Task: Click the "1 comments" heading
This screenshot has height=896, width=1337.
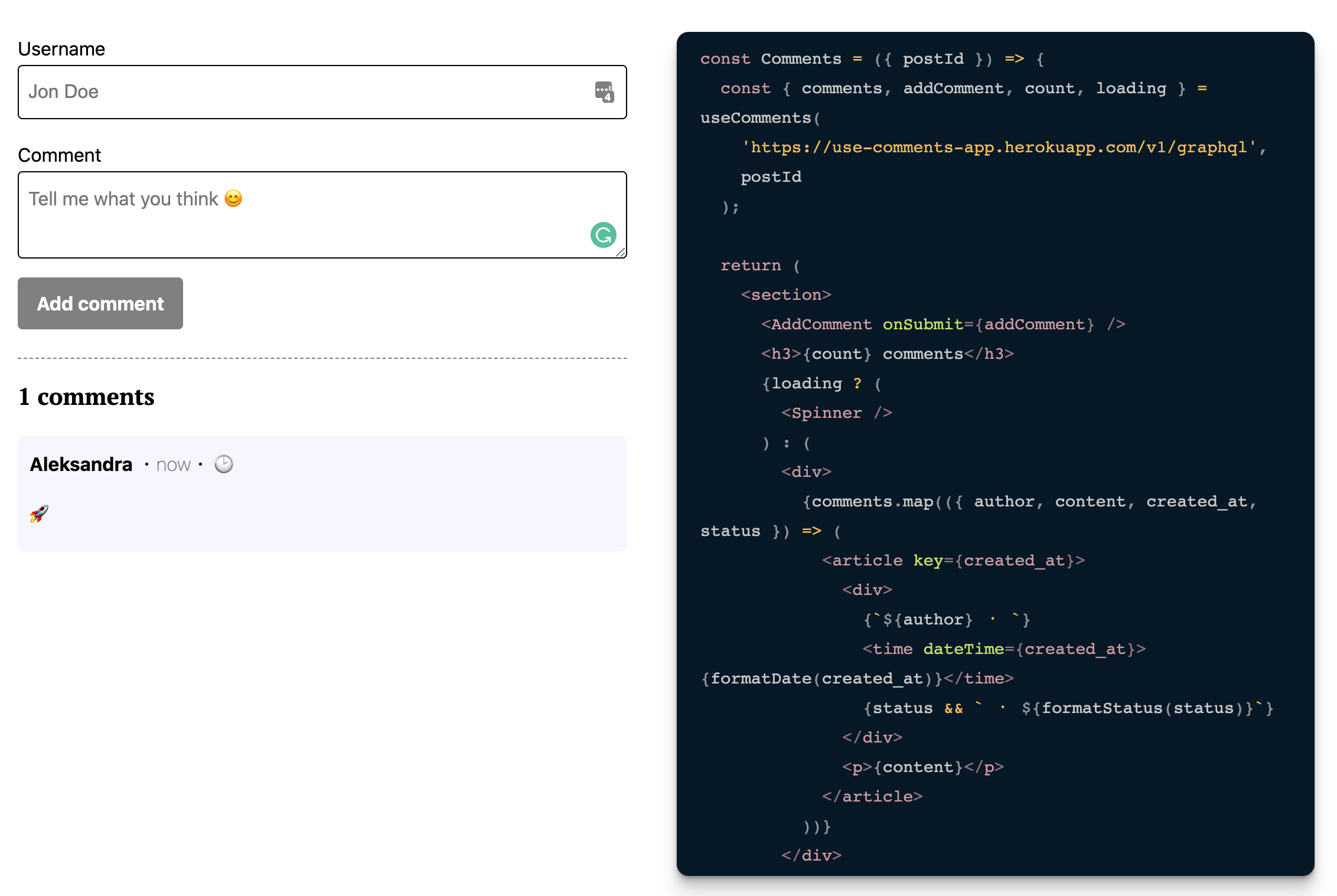Action: pyautogui.click(x=86, y=397)
